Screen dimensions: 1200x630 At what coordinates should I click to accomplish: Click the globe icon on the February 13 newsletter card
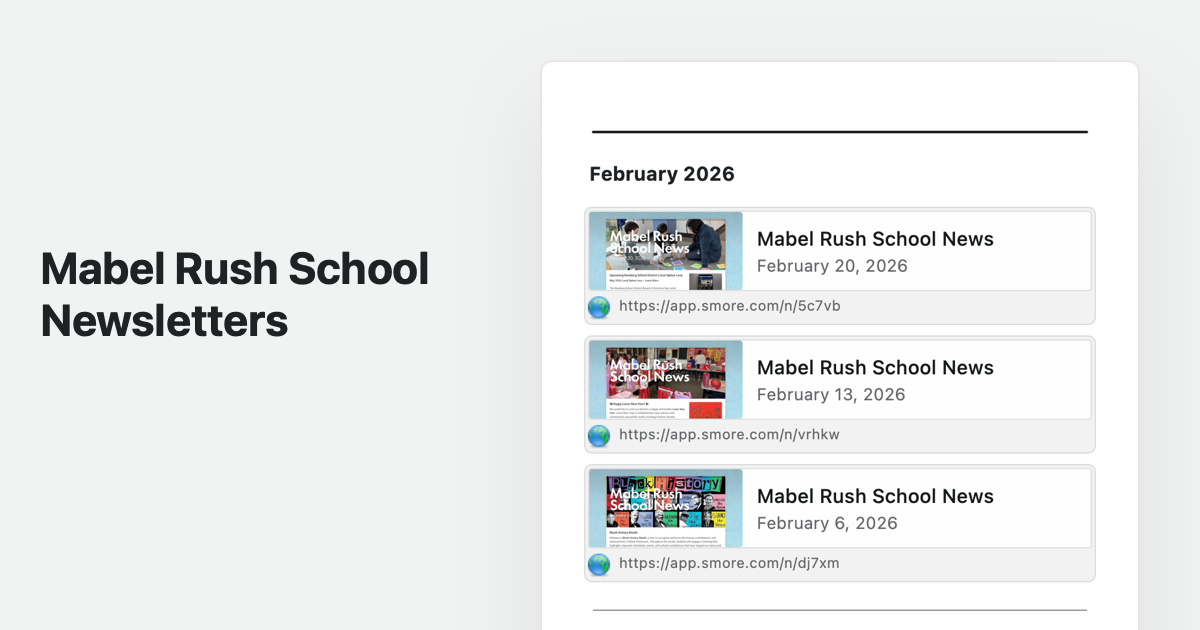click(x=598, y=435)
